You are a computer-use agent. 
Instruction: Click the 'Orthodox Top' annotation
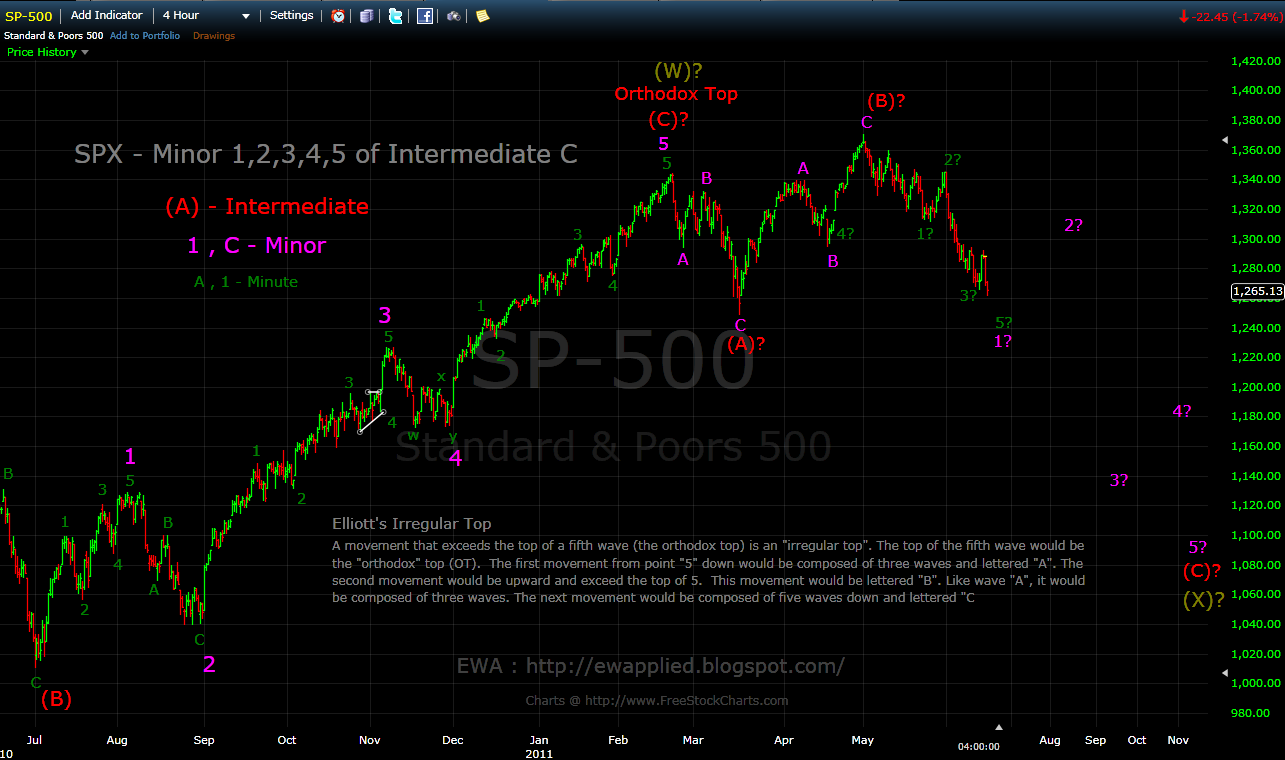pyautogui.click(x=676, y=94)
